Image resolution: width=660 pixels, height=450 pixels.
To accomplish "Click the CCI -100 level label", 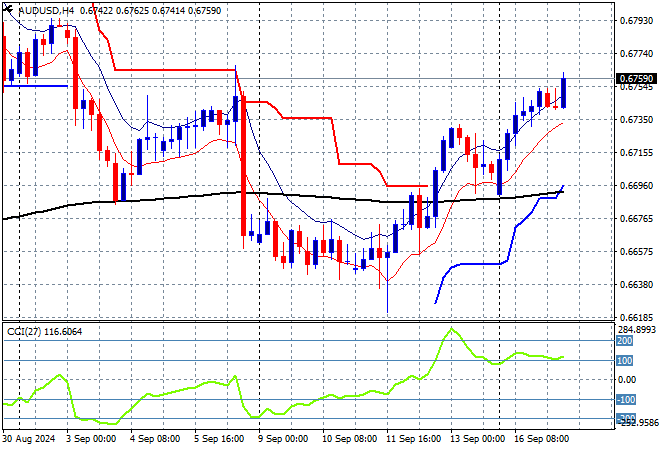I will pyautogui.click(x=626, y=399).
